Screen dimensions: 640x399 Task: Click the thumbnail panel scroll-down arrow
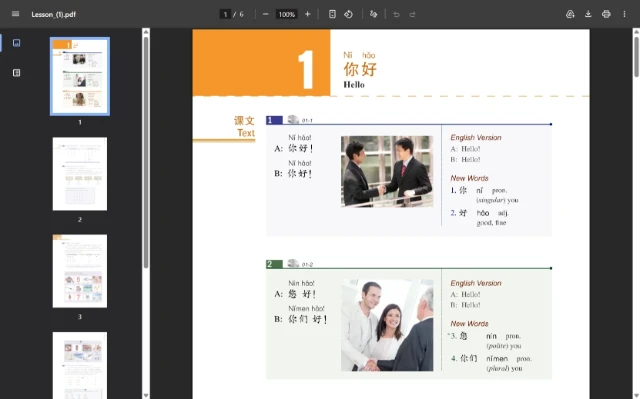(x=146, y=395)
